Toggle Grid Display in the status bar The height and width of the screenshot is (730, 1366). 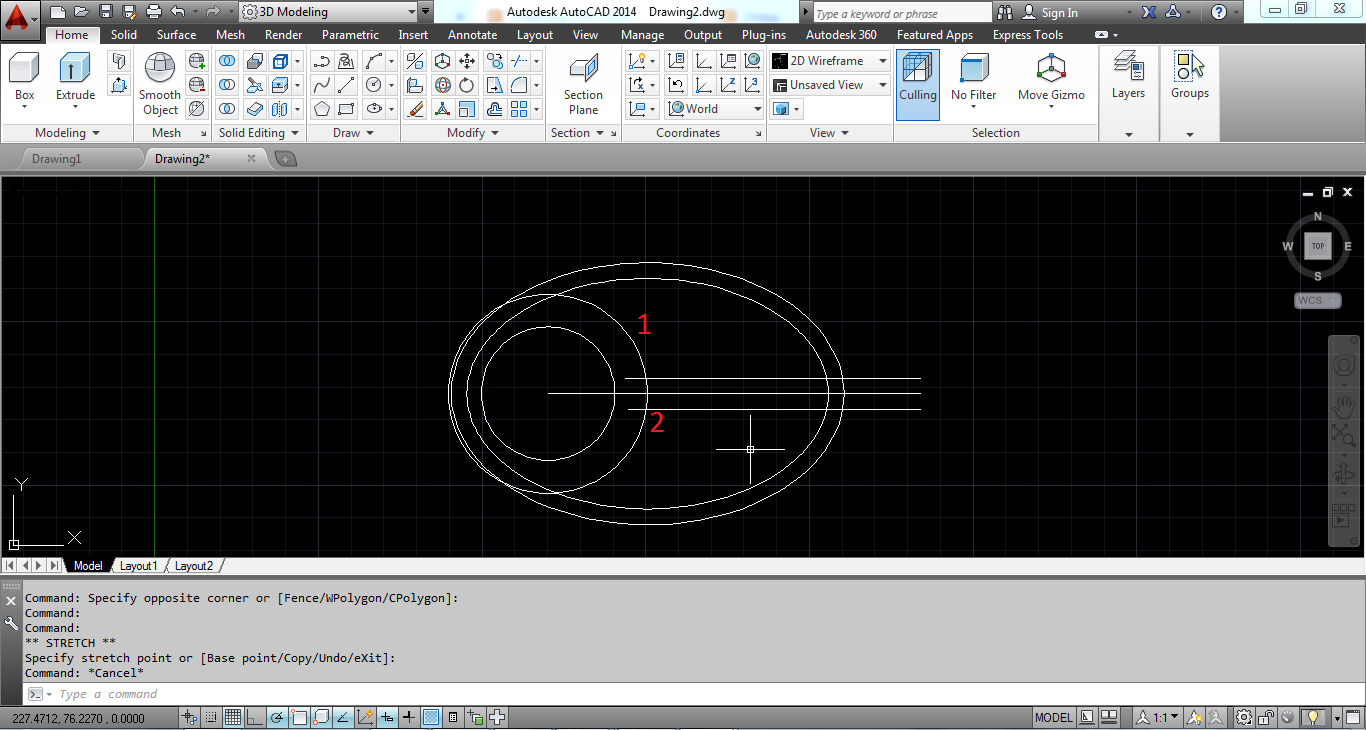pyautogui.click(x=233, y=717)
